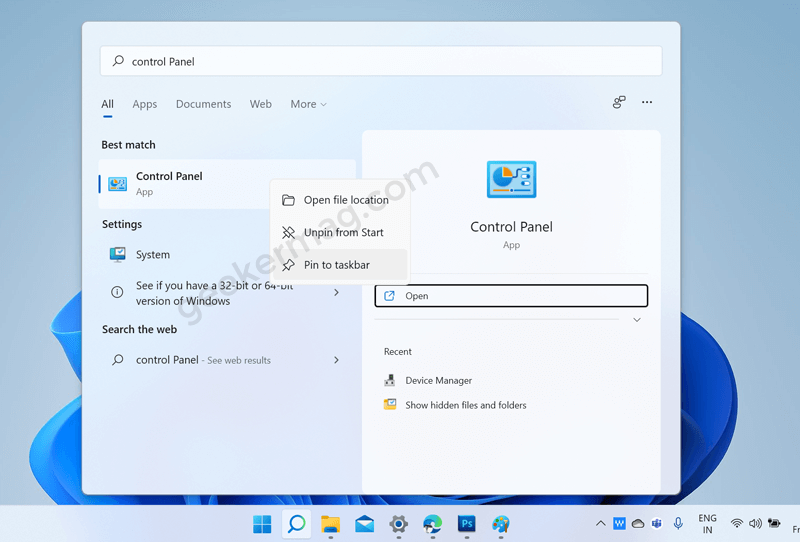This screenshot has width=800, height=542.
Task: Open Device Manager from Recent list
Action: pyautogui.click(x=438, y=381)
